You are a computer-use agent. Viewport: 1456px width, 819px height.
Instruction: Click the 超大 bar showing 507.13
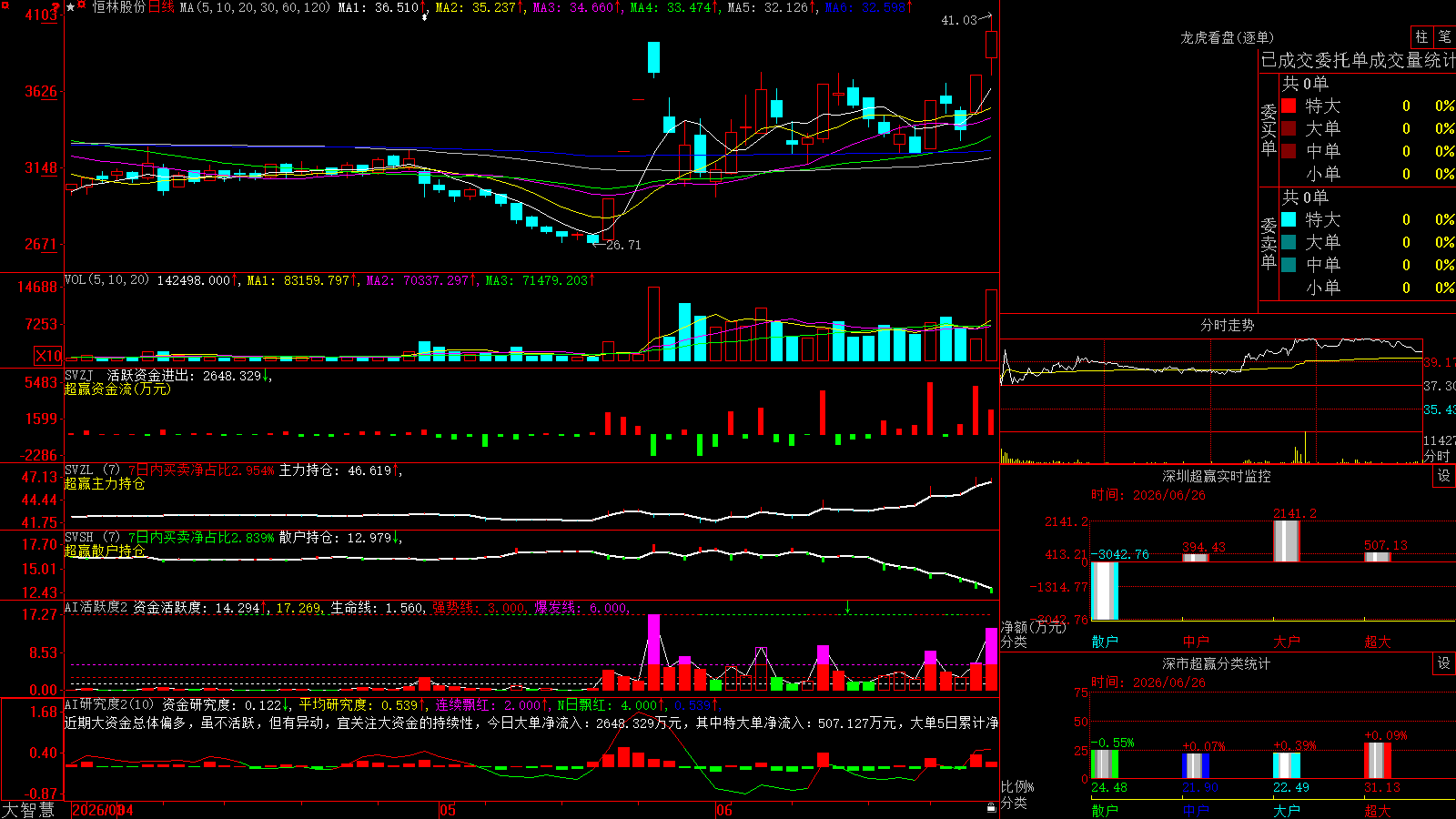(1378, 557)
